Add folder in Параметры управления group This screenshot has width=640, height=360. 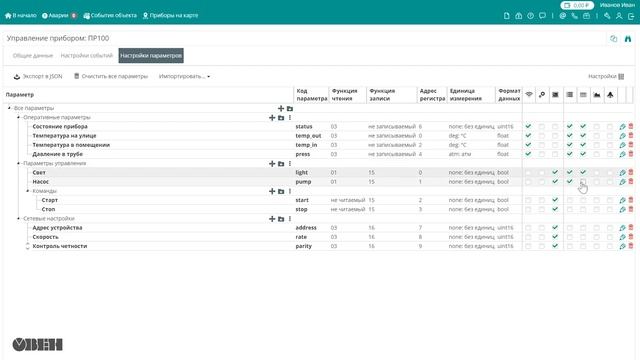(x=281, y=164)
